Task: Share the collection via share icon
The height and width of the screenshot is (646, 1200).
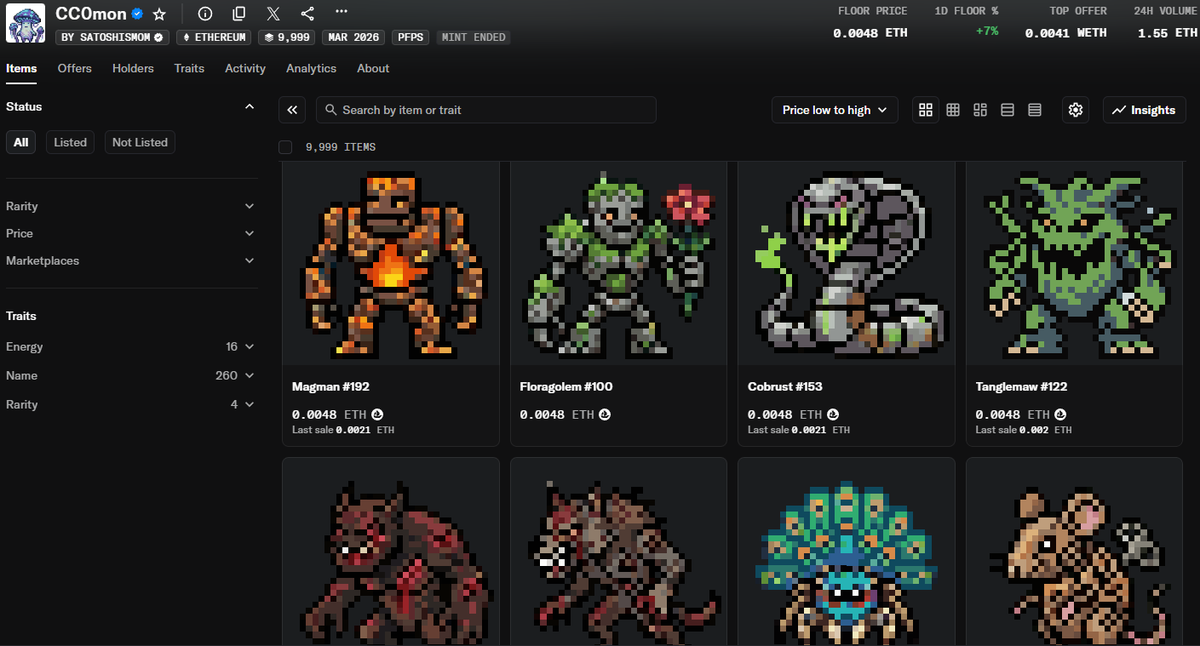Action: pos(307,14)
